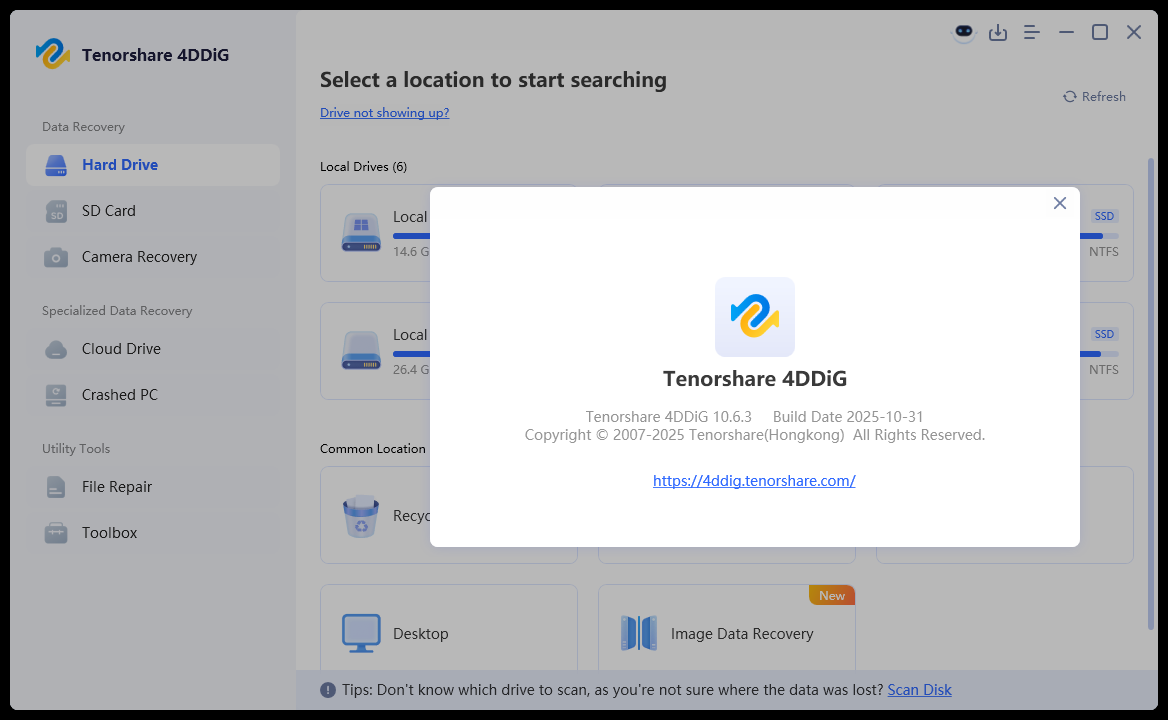Viewport: 1168px width, 720px height.
Task: Open the 'Drive not showing up?' link
Action: pyautogui.click(x=384, y=112)
